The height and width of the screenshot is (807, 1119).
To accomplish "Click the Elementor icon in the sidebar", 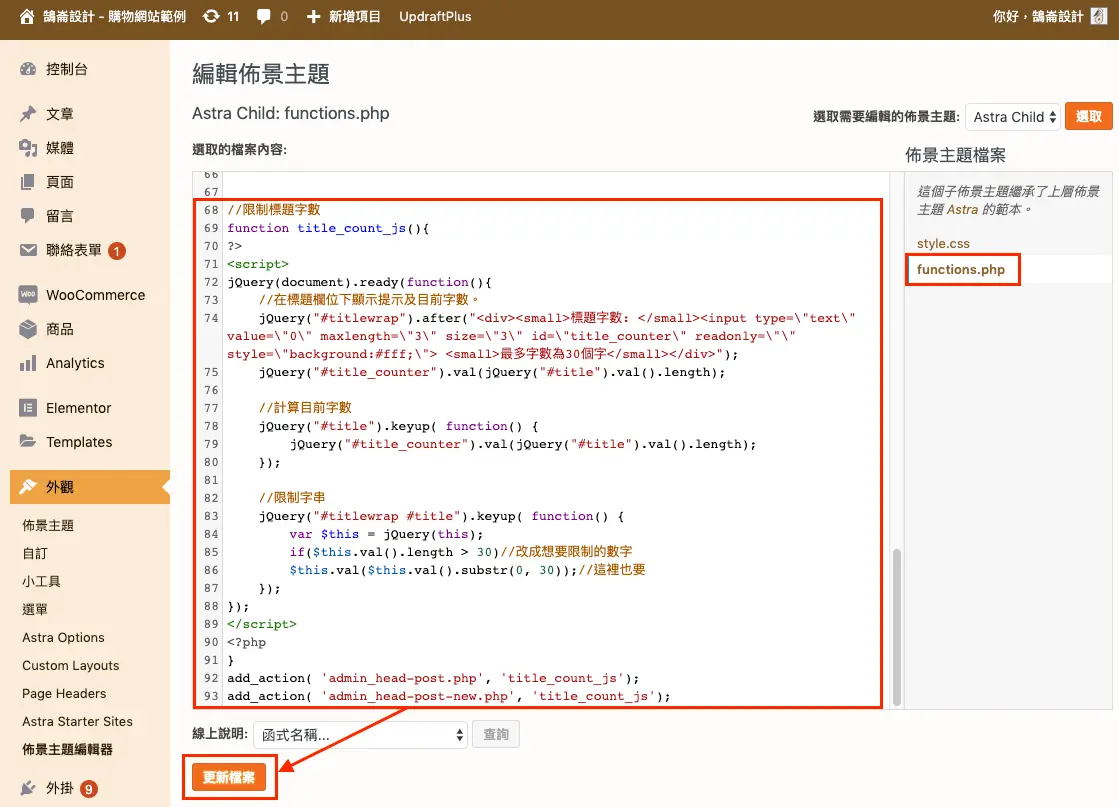I will pos(28,408).
